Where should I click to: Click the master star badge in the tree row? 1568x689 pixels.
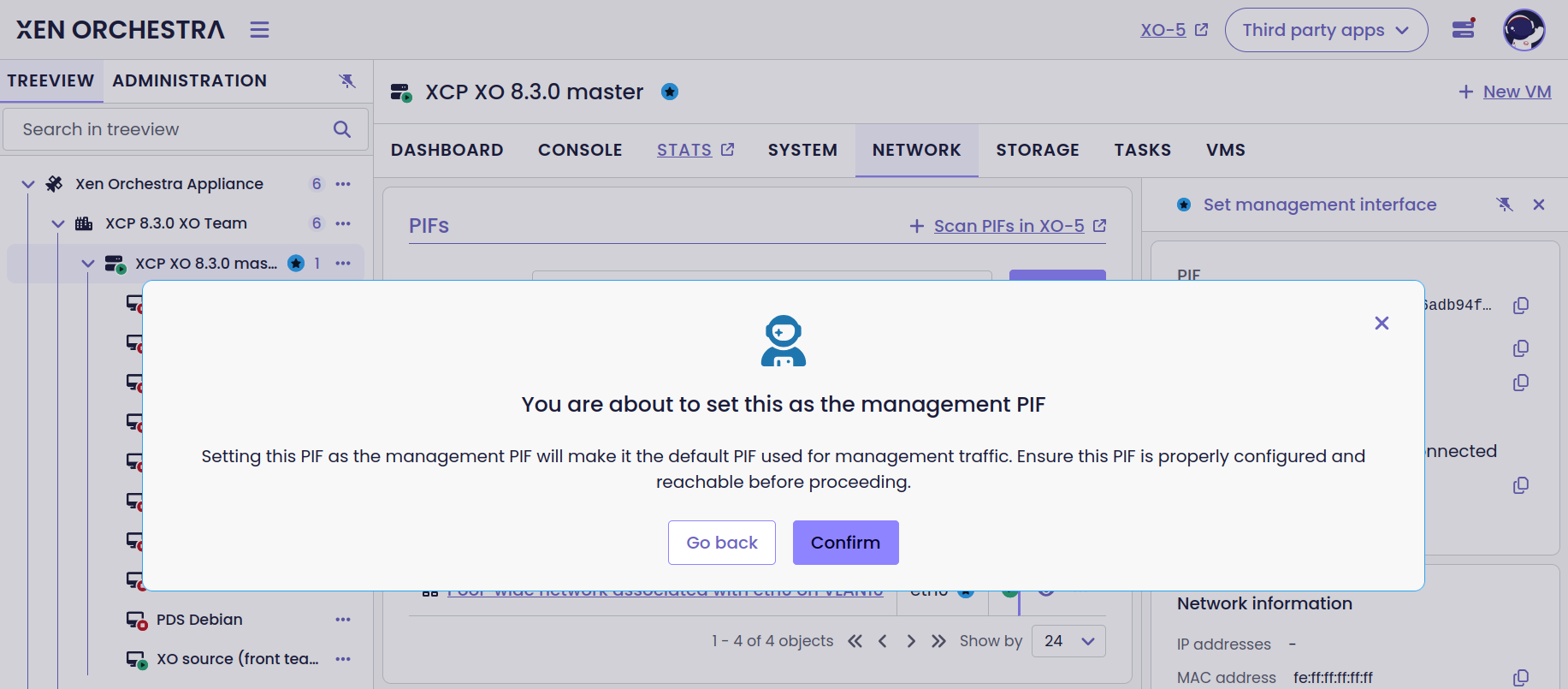[x=296, y=264]
